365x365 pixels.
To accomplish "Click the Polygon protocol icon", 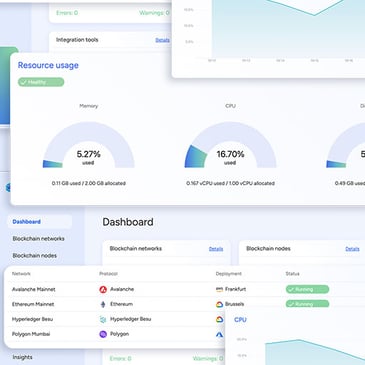I will [103, 334].
